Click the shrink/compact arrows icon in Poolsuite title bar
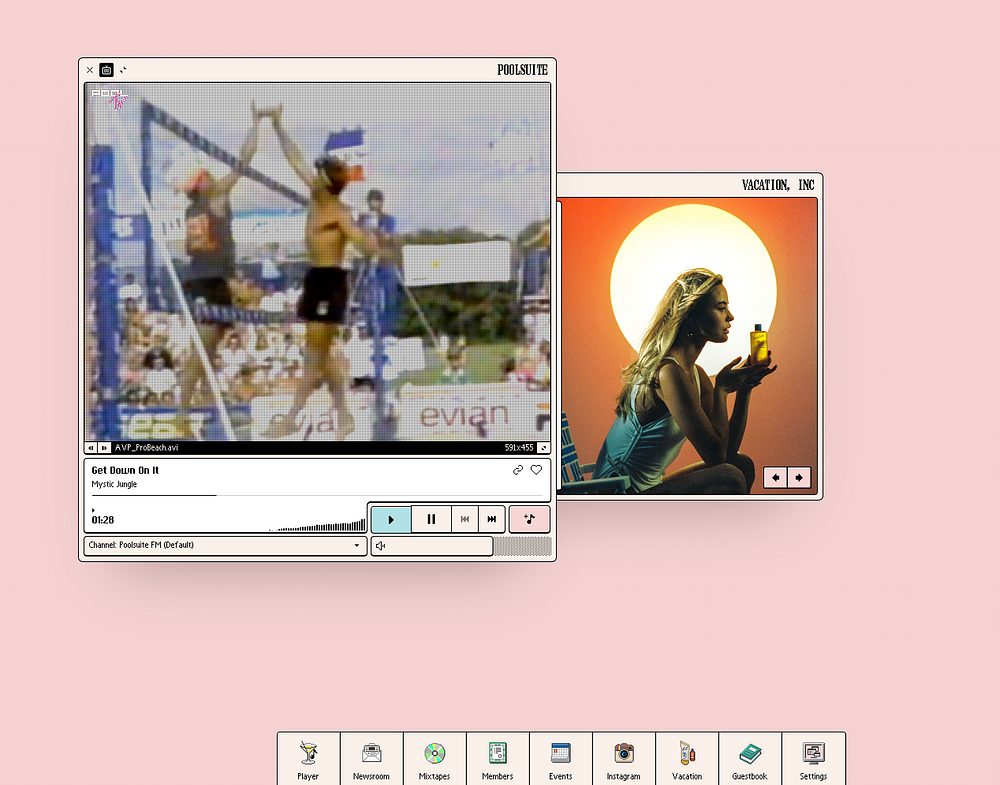 [123, 70]
